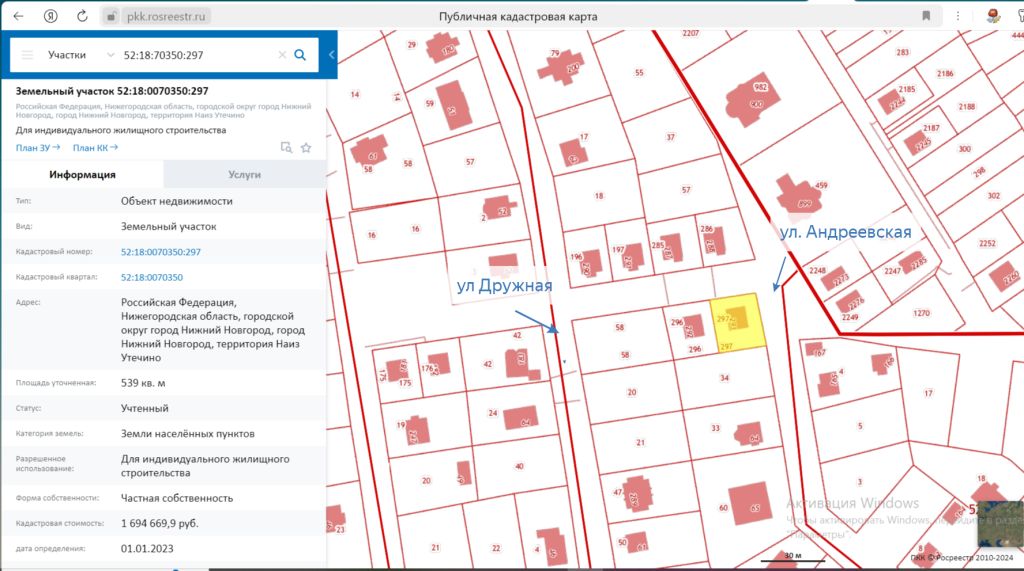Collapse the side panel with chevron arrow
This screenshot has width=1024, height=571.
point(331,55)
